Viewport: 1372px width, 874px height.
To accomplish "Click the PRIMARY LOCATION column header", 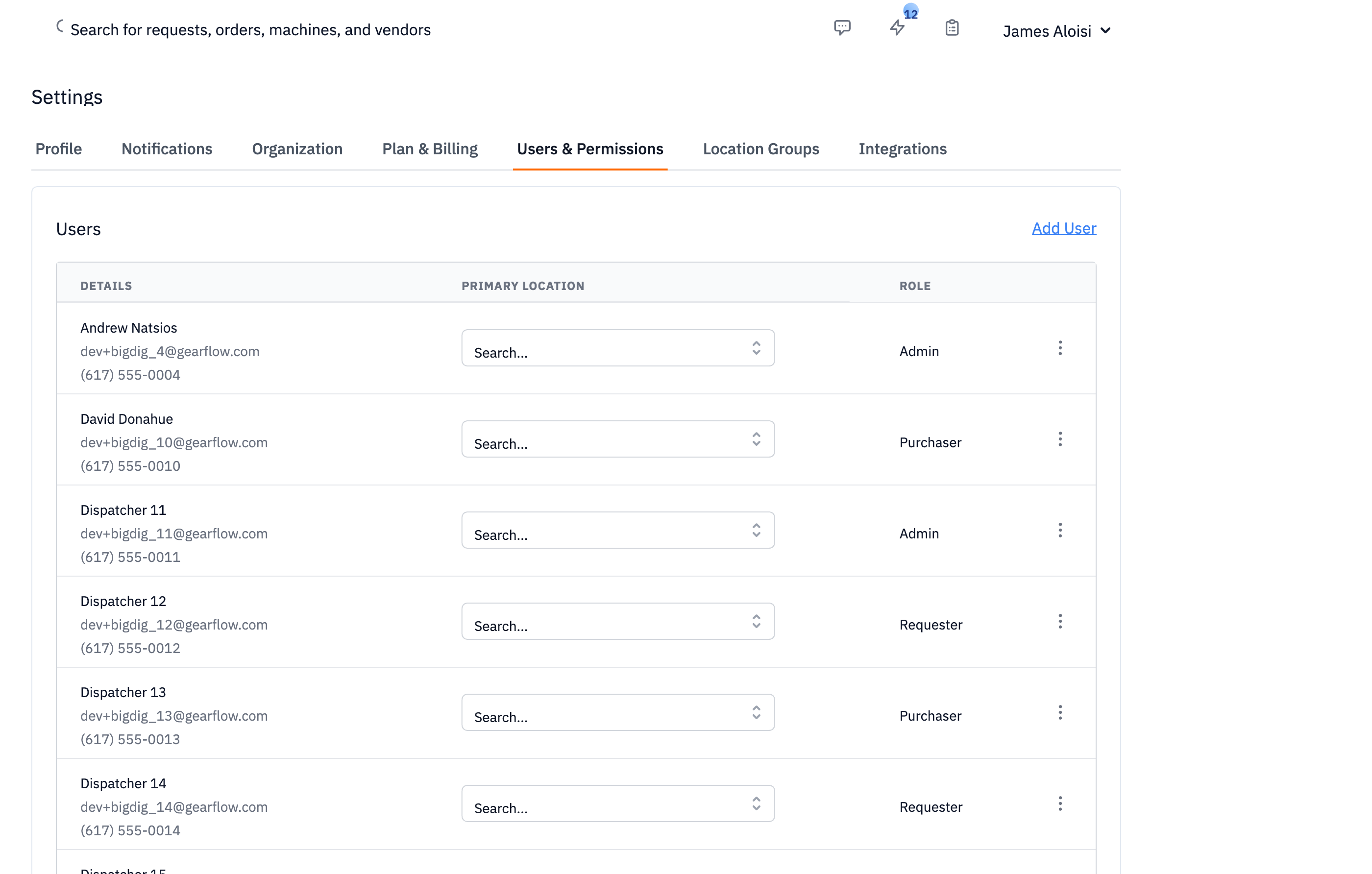I will coord(523,286).
